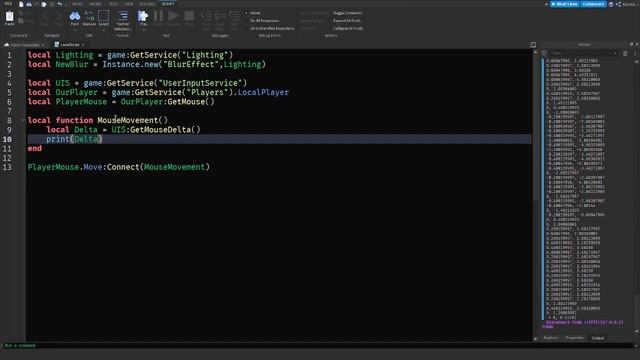The width and height of the screenshot is (640, 360).
Task: Open Output panel options with the dots icon
Action: [635, 53]
